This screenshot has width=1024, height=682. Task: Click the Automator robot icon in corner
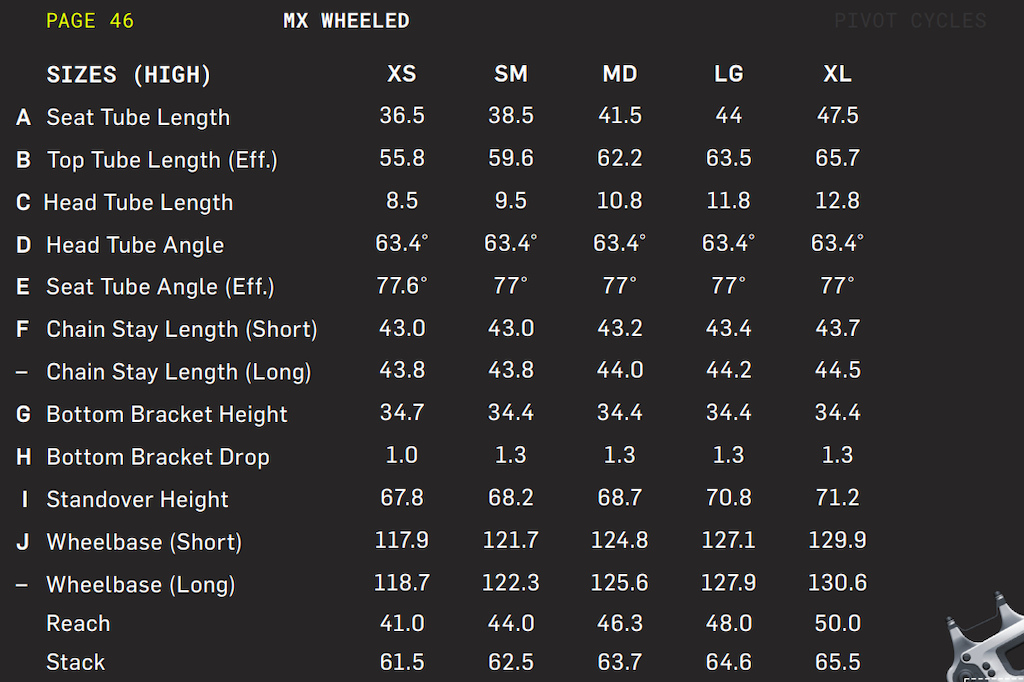click(x=986, y=638)
